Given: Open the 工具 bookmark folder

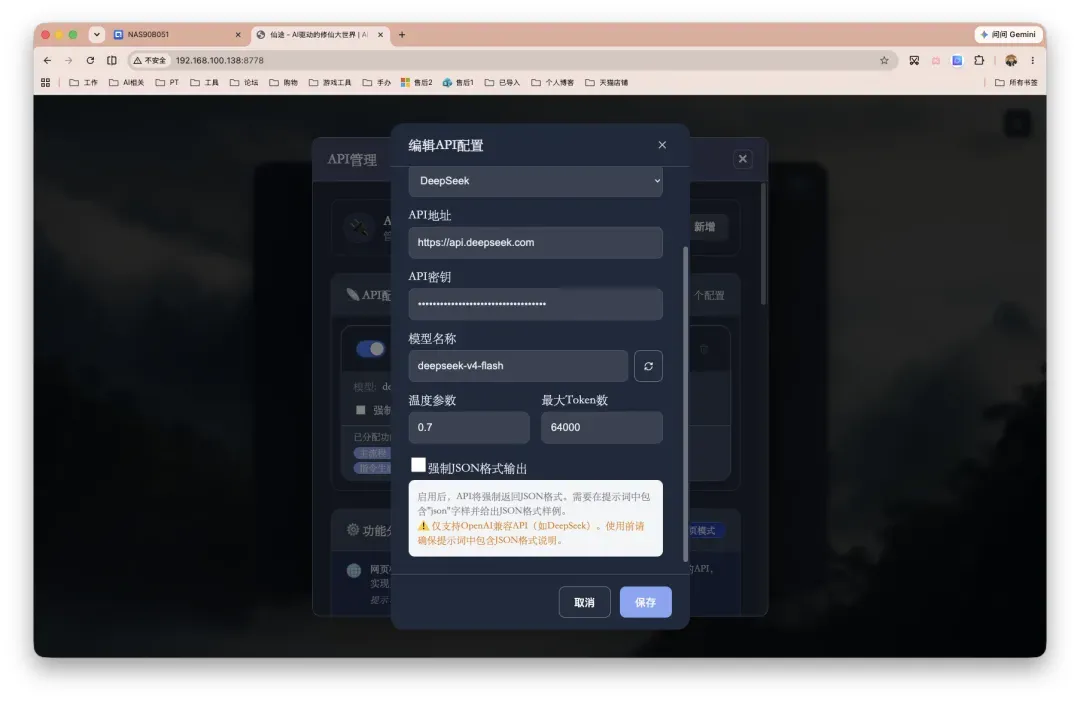Looking at the screenshot, I should [205, 83].
